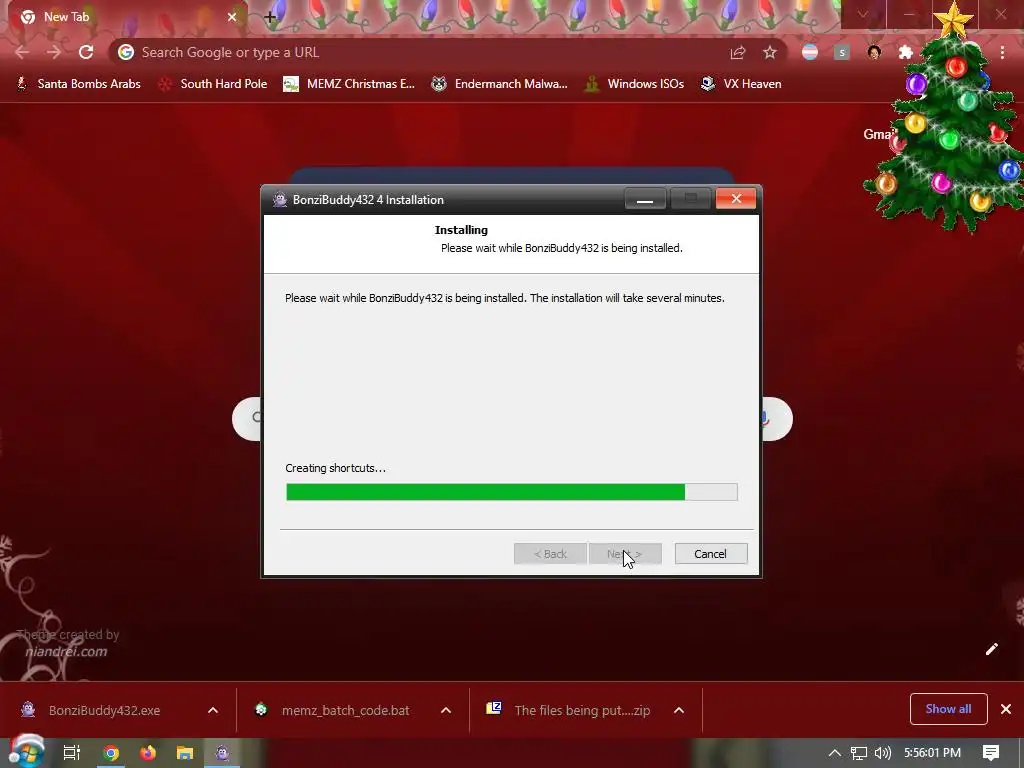Open the Extensions puzzle piece menu
1024x768 pixels.
point(905,52)
